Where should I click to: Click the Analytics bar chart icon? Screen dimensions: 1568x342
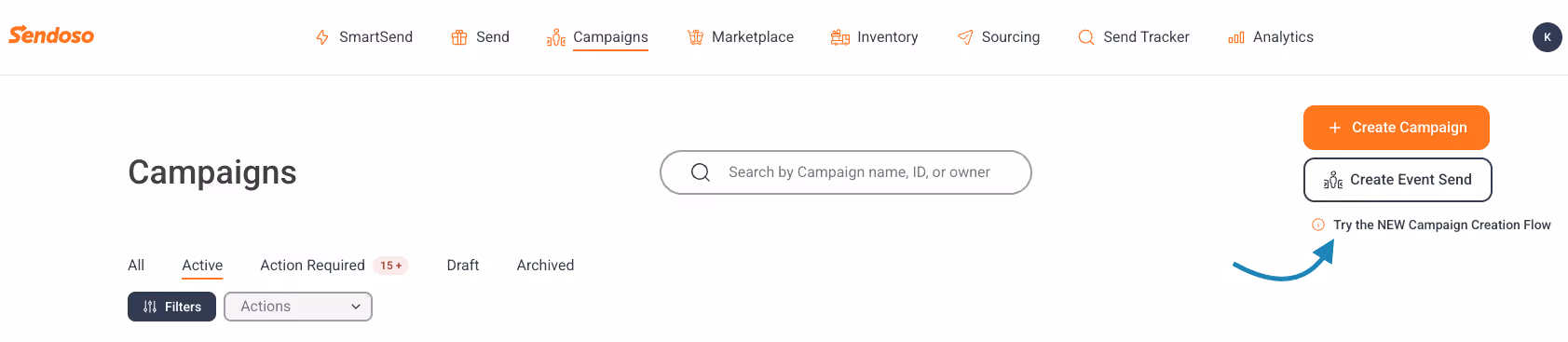pos(1236,37)
